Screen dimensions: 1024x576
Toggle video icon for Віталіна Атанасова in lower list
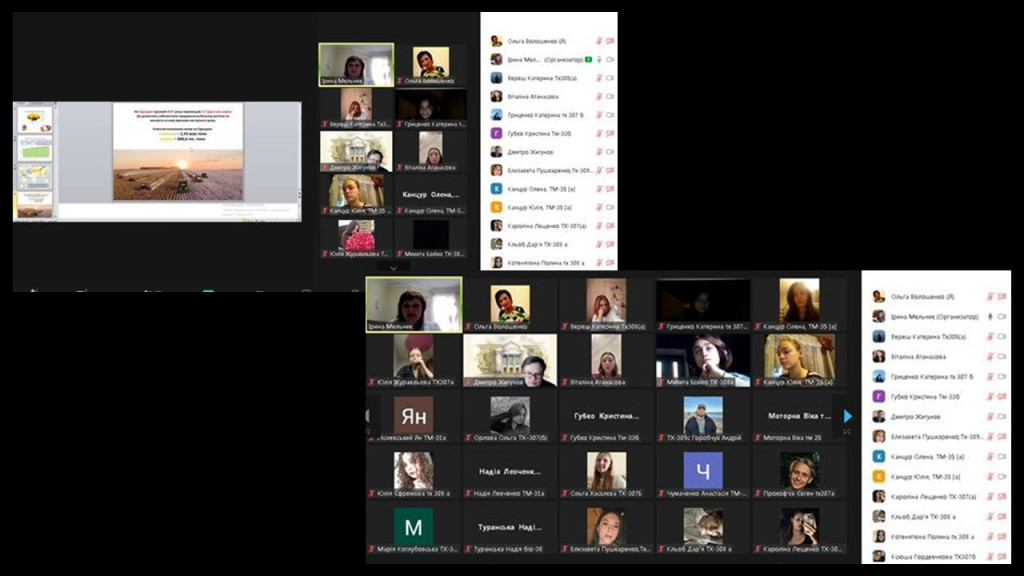point(1001,356)
